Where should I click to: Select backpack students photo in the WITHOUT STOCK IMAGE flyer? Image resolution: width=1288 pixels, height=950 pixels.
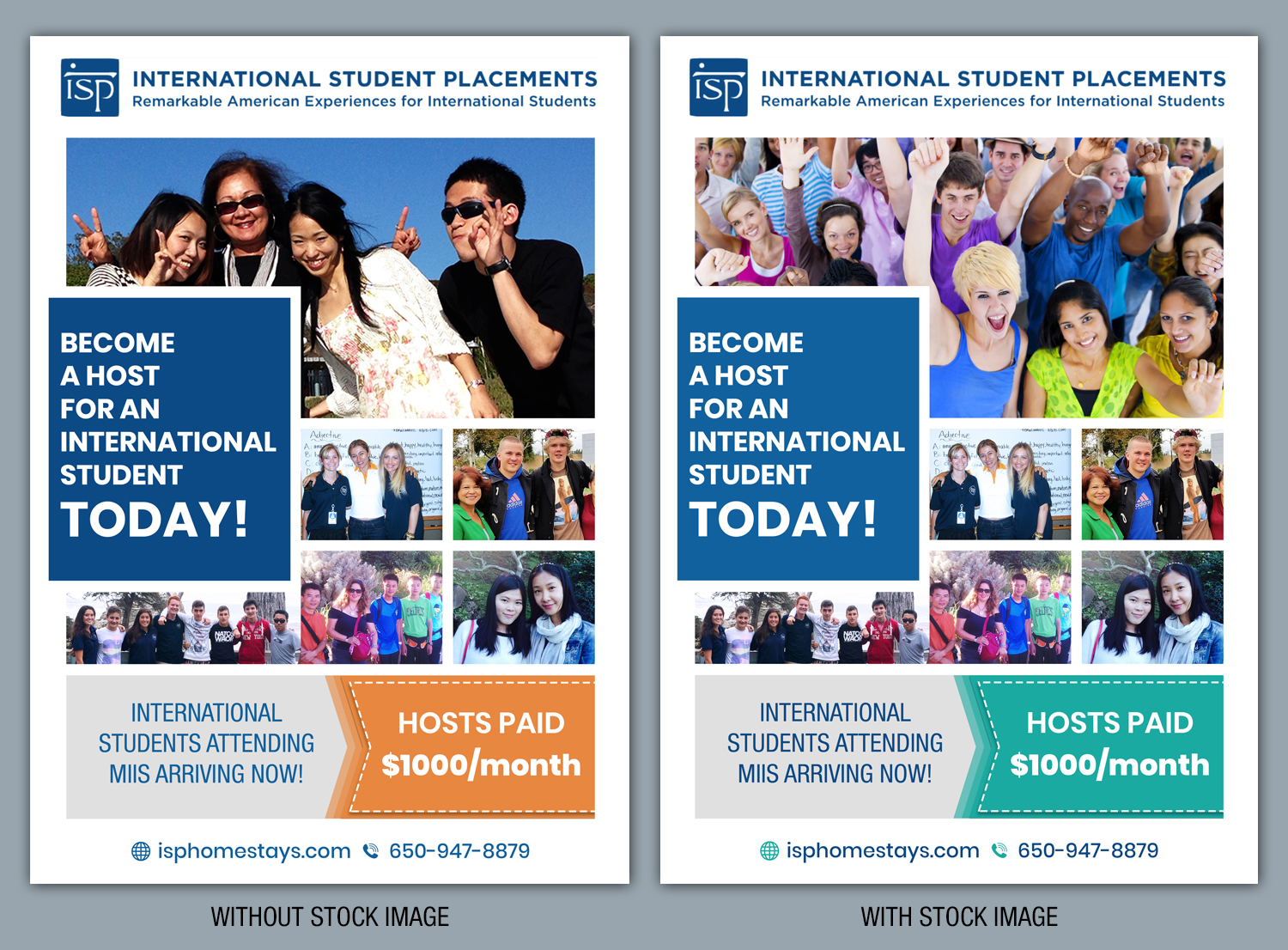372,607
